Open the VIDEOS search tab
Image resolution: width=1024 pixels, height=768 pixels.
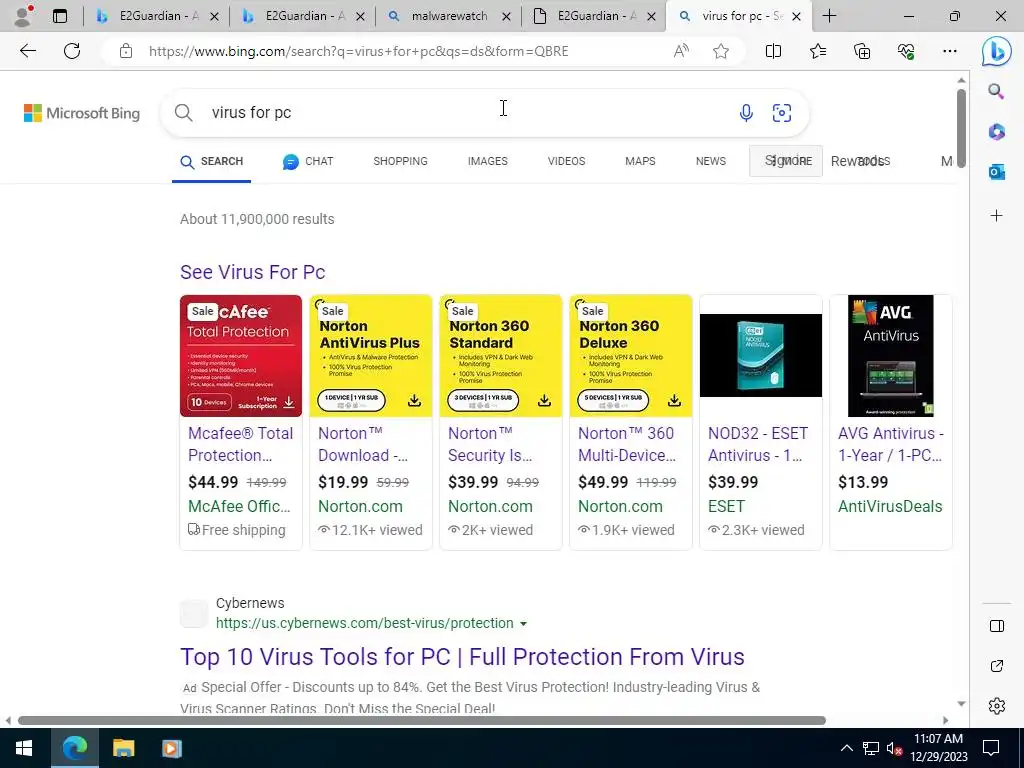point(566,161)
